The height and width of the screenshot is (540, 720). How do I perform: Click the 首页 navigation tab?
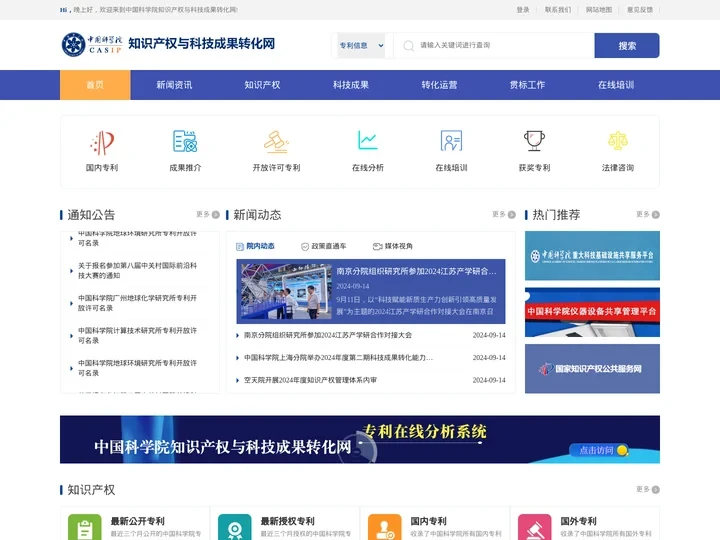[95, 85]
